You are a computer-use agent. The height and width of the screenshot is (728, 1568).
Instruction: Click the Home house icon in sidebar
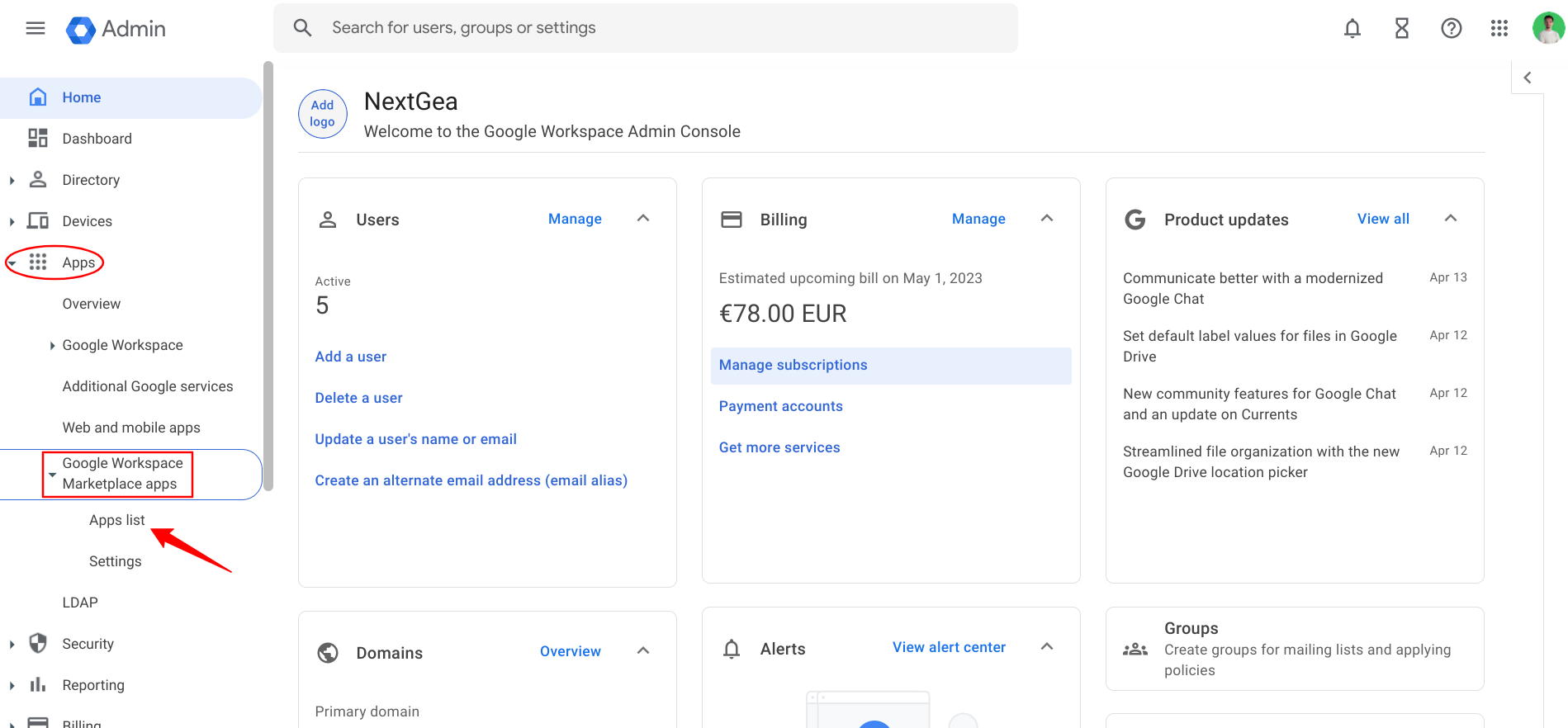tap(38, 97)
